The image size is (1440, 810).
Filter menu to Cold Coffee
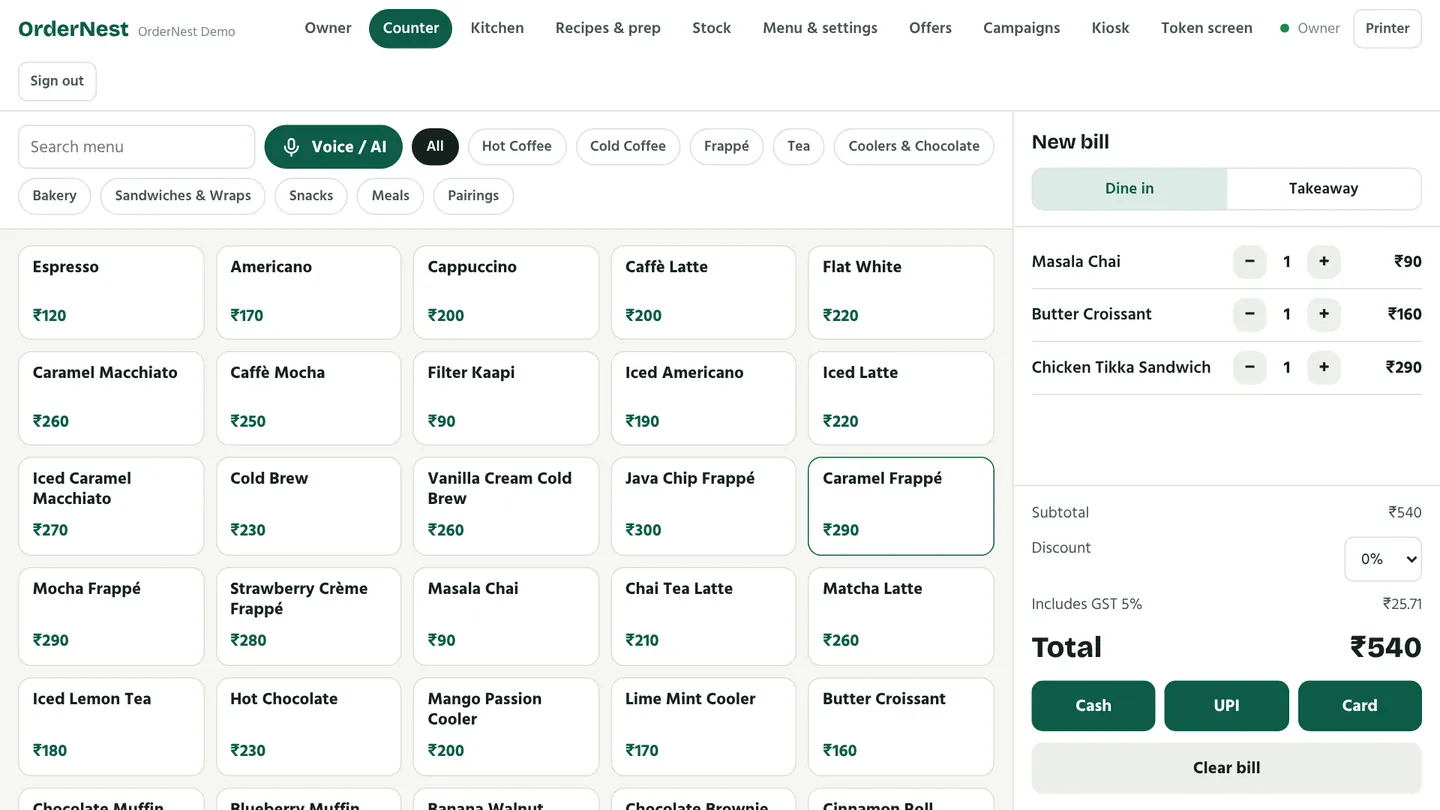(628, 146)
